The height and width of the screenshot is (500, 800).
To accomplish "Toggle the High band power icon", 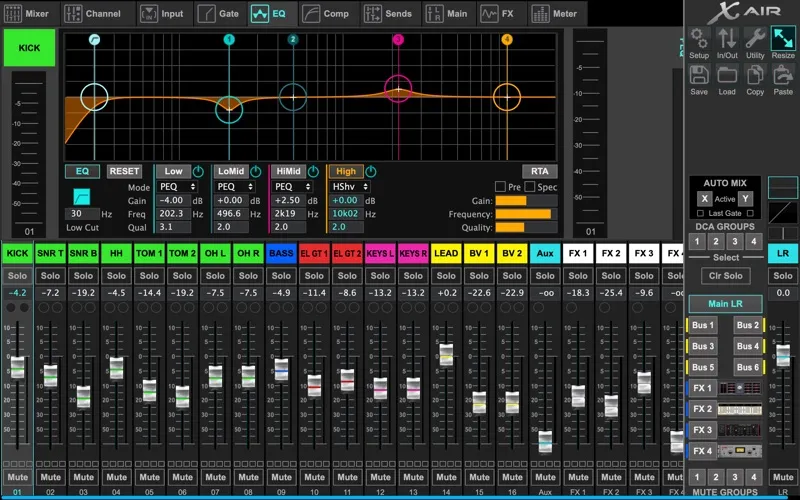I will point(371,171).
